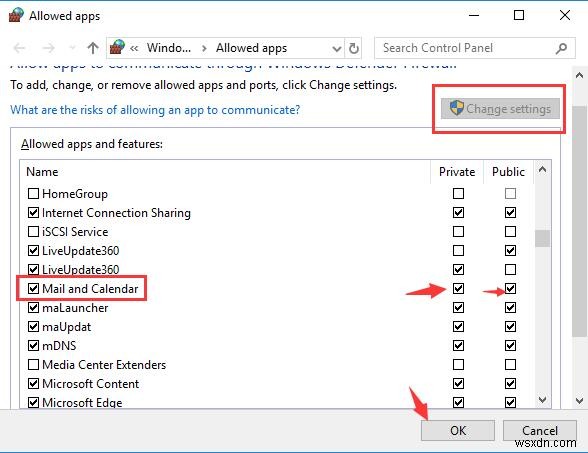Uncheck the mDNS checkbox
The image size is (588, 453).
33,345
